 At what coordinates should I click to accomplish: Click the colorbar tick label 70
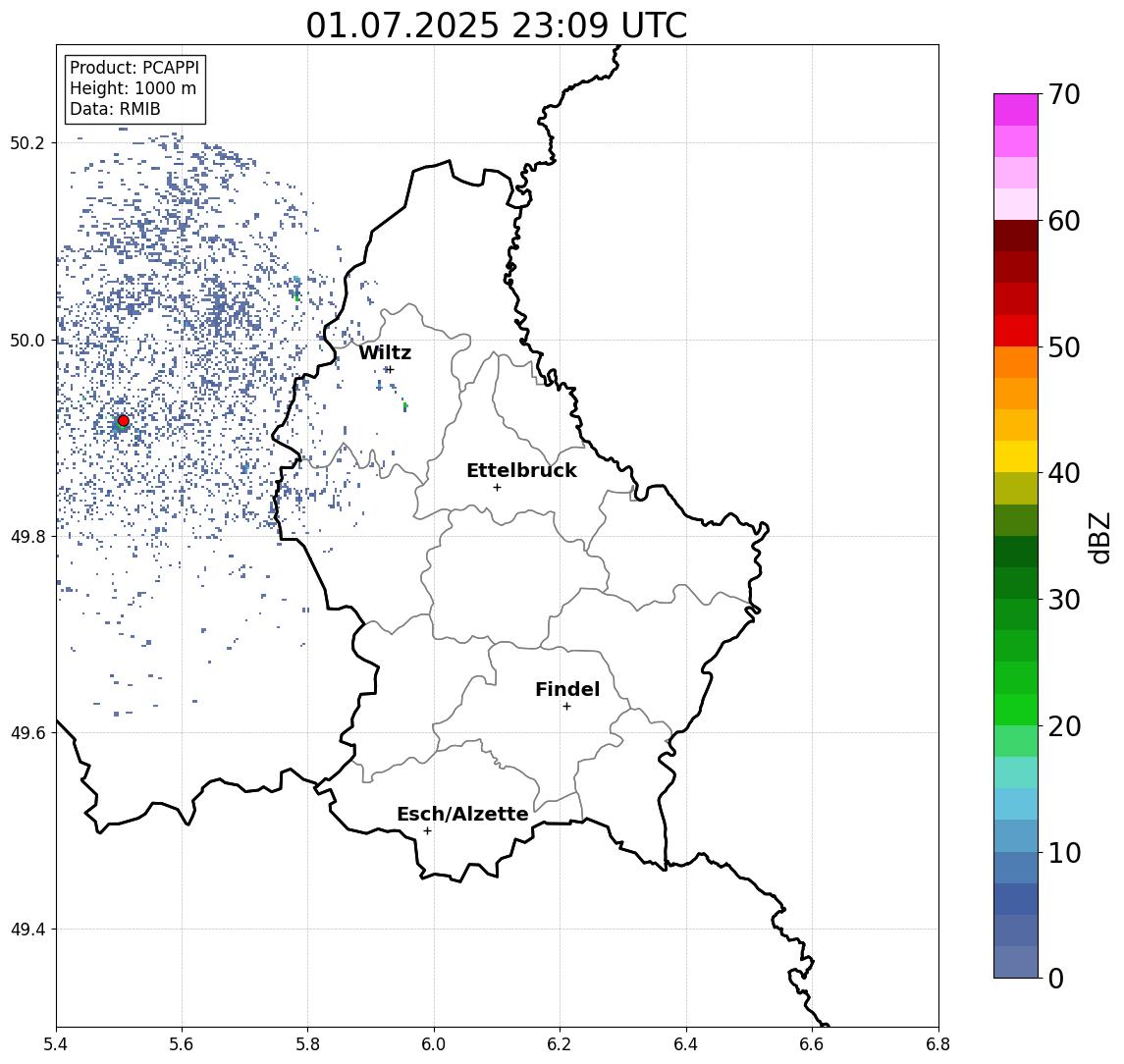click(1064, 94)
